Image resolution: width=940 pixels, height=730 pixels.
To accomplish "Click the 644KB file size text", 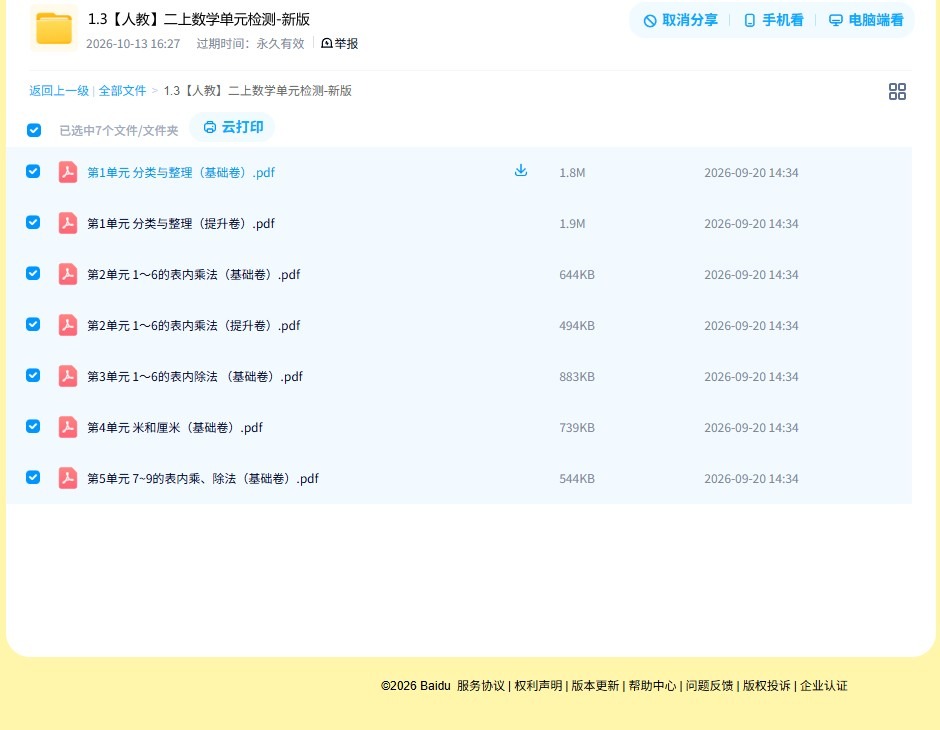I will coord(577,274).
